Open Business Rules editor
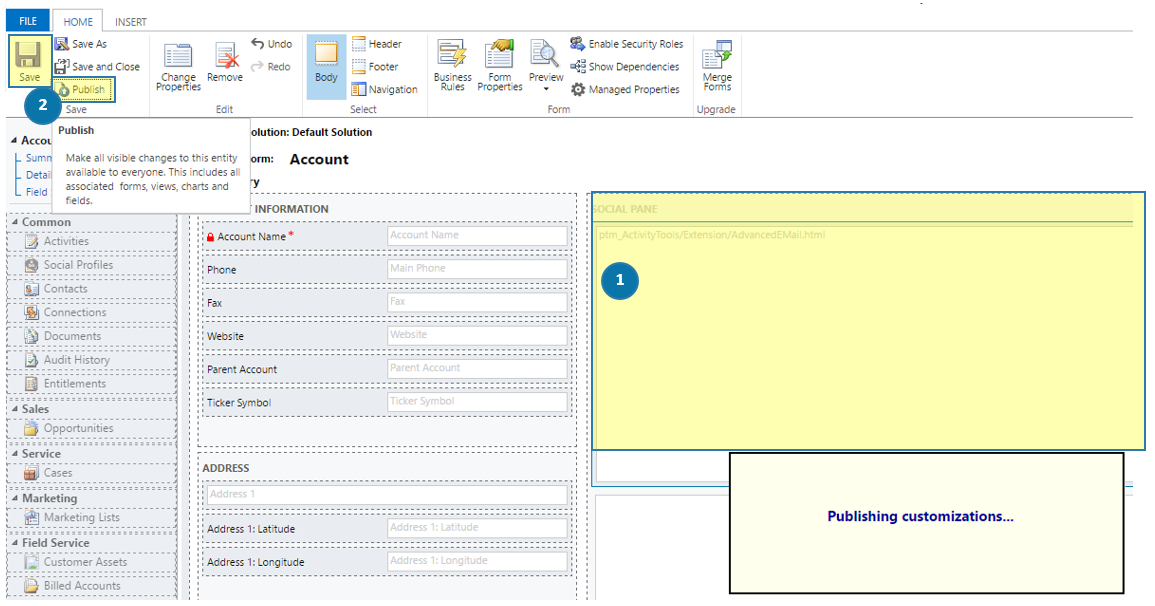The image size is (1155, 606). (452, 66)
